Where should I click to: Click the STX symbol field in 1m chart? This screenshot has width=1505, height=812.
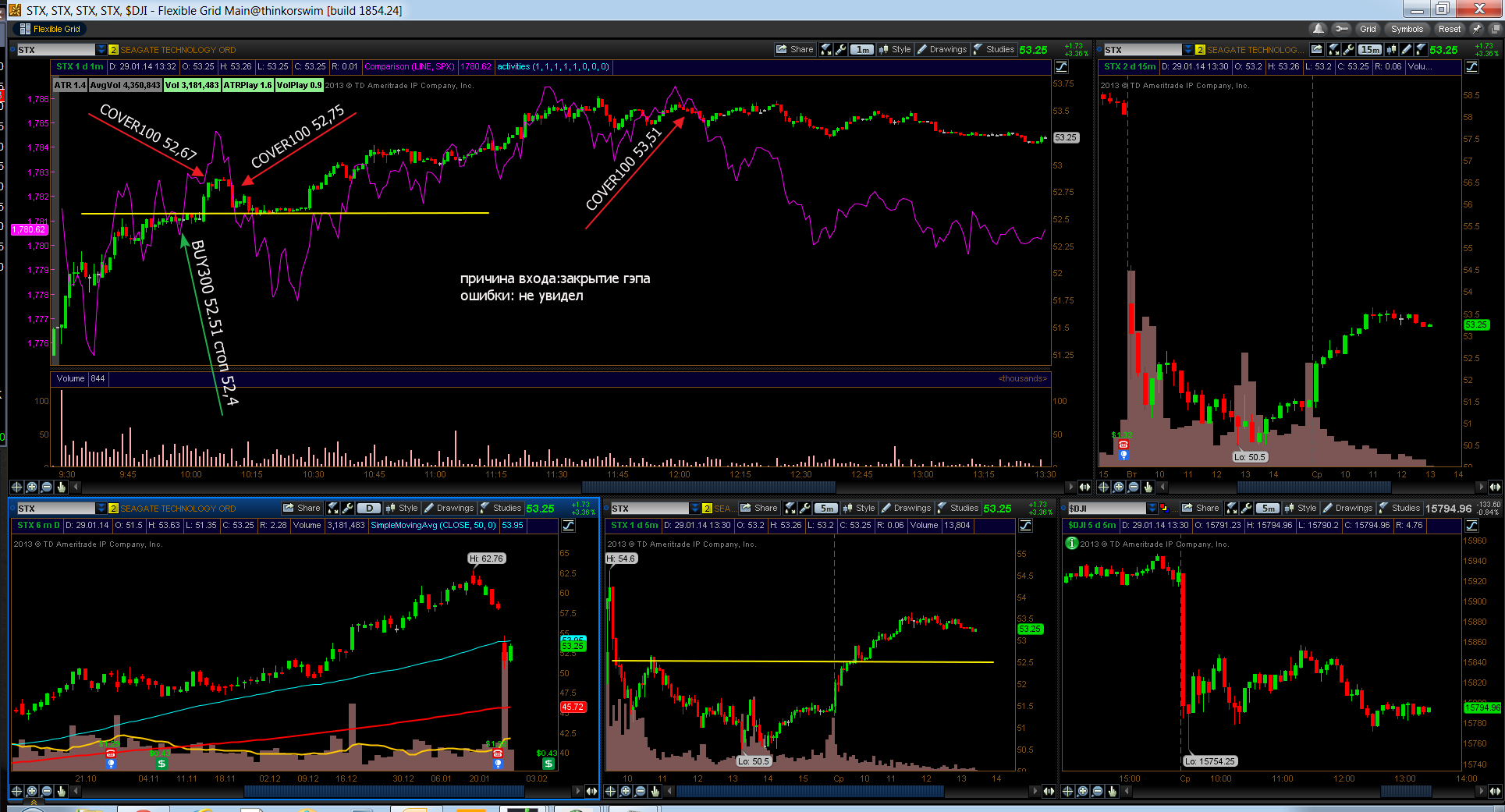[55, 49]
